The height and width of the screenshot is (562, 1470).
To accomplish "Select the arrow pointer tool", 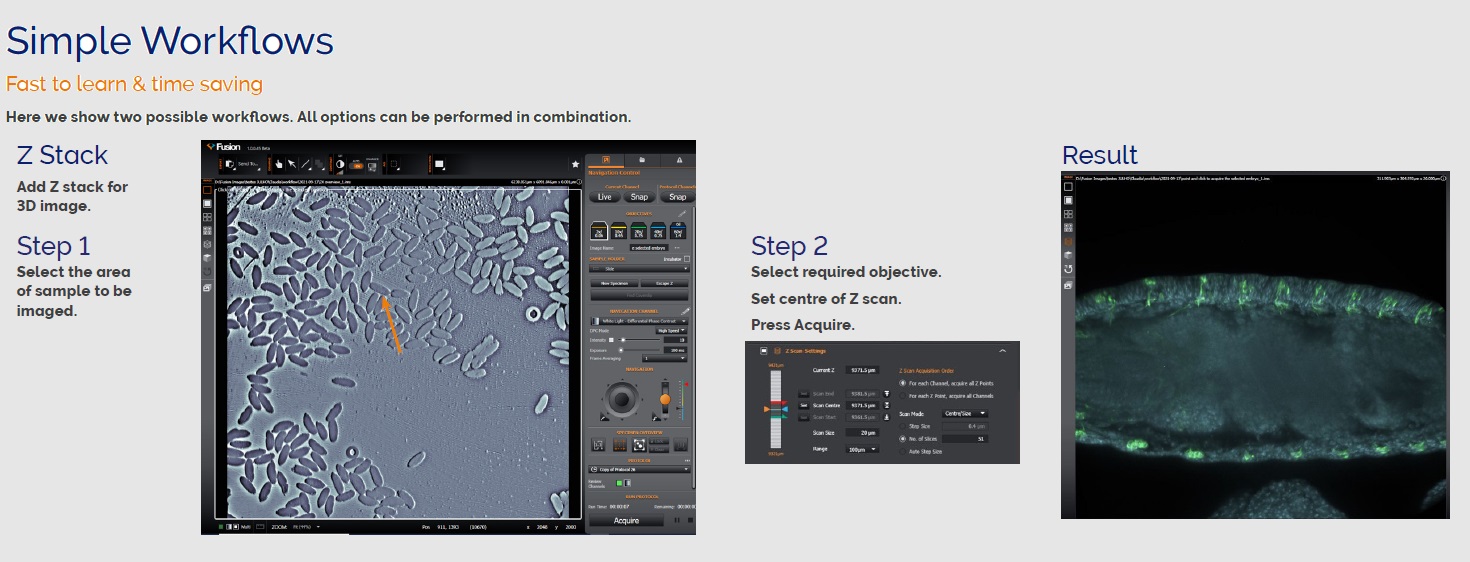I will coord(292,164).
